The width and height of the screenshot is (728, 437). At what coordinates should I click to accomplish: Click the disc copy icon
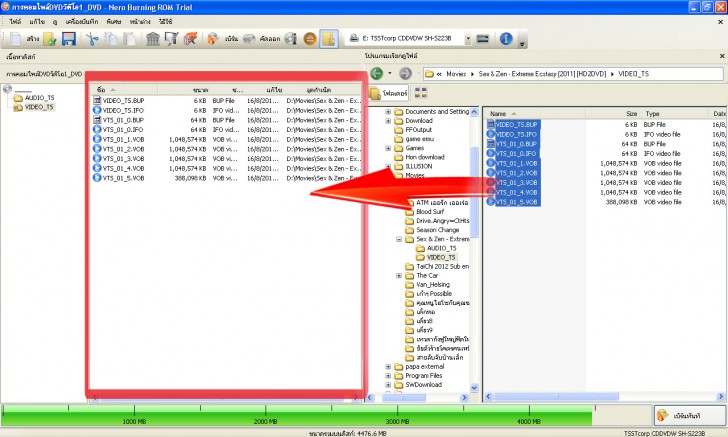coord(249,39)
